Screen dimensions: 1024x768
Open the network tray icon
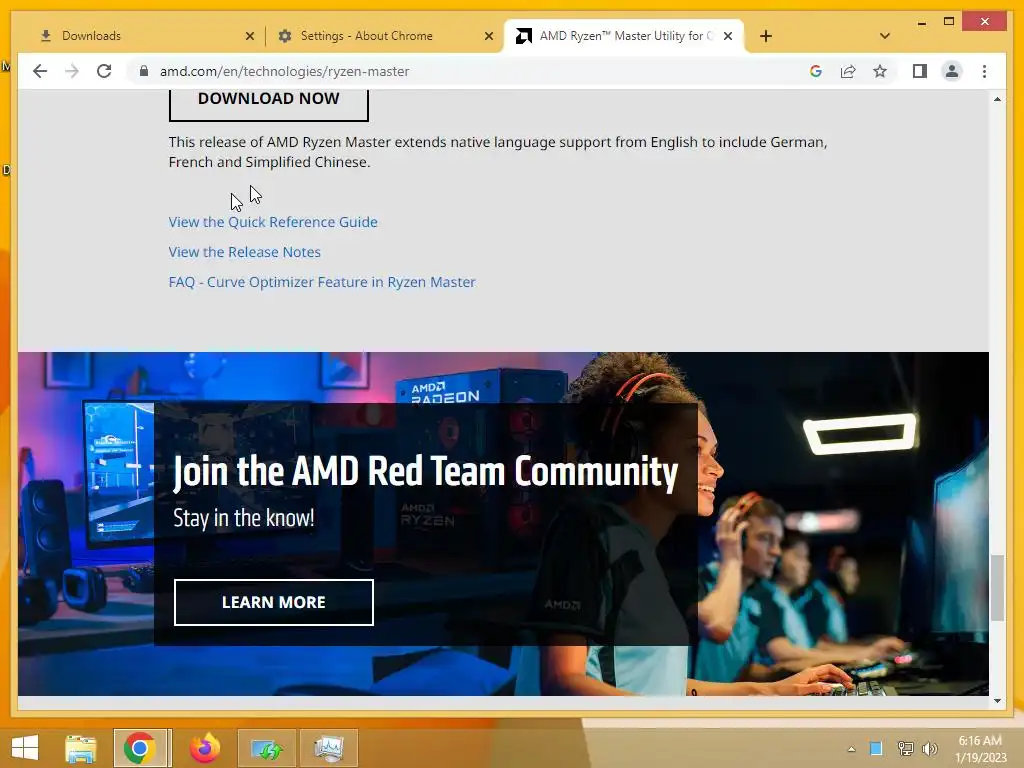905,748
